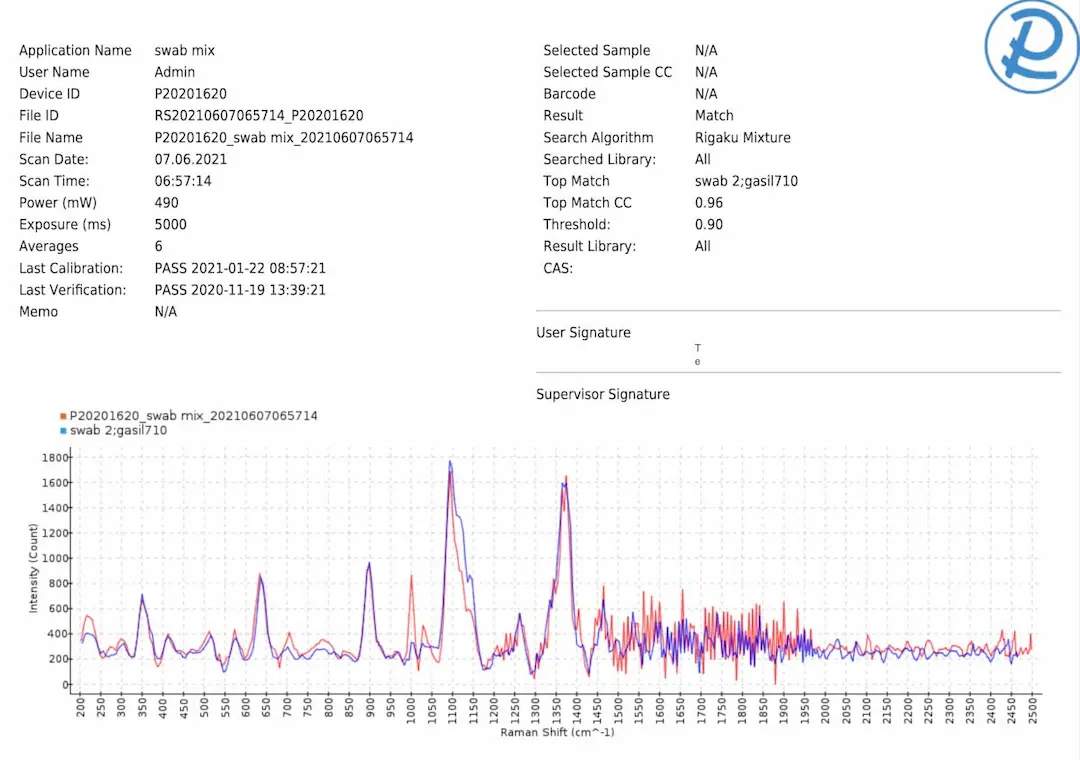Click the Supervisor Signature label
The width and height of the screenshot is (1080, 760).
pyautogui.click(x=603, y=394)
